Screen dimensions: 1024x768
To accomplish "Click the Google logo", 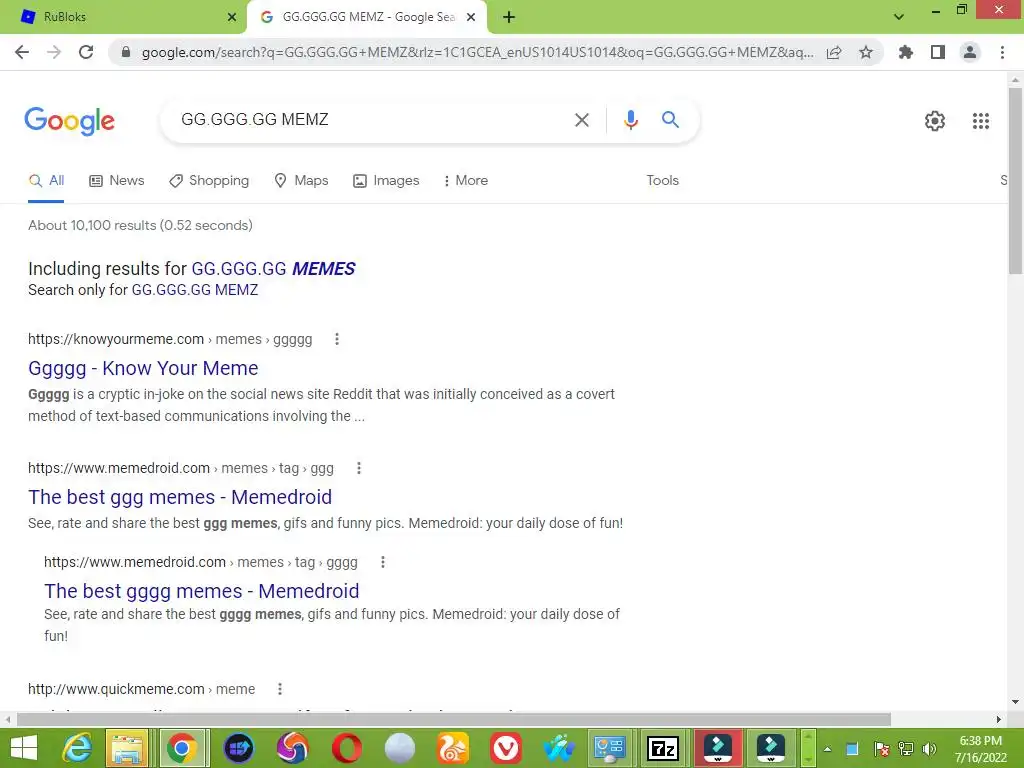I will pyautogui.click(x=70, y=121).
